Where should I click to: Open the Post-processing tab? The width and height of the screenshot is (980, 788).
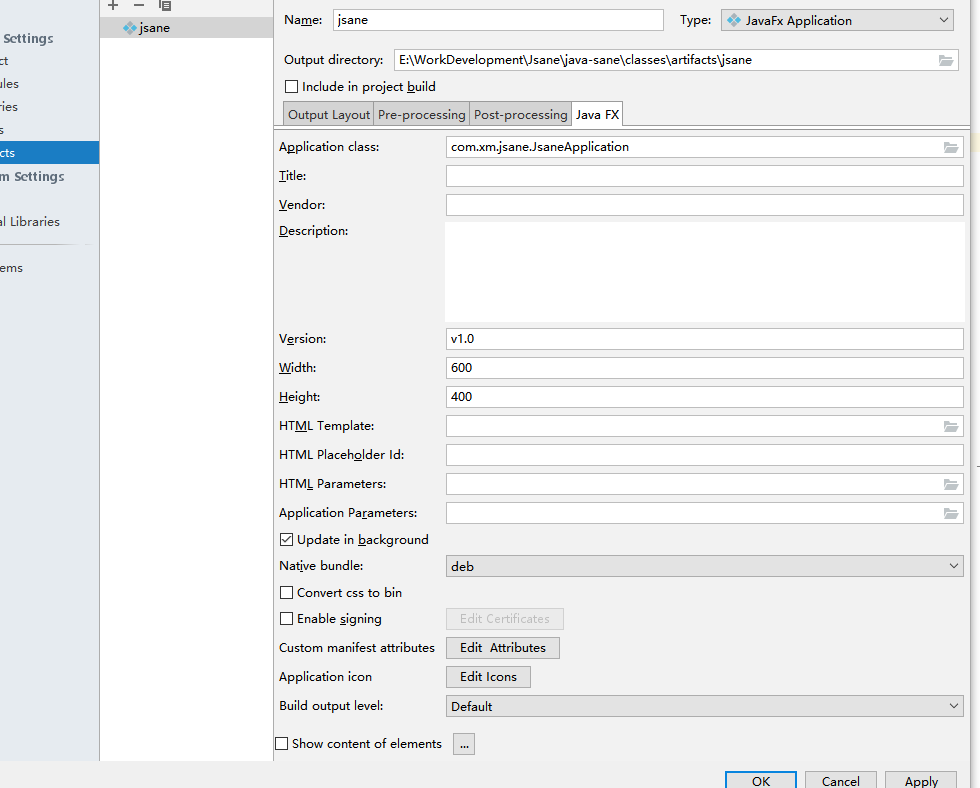pyautogui.click(x=521, y=114)
